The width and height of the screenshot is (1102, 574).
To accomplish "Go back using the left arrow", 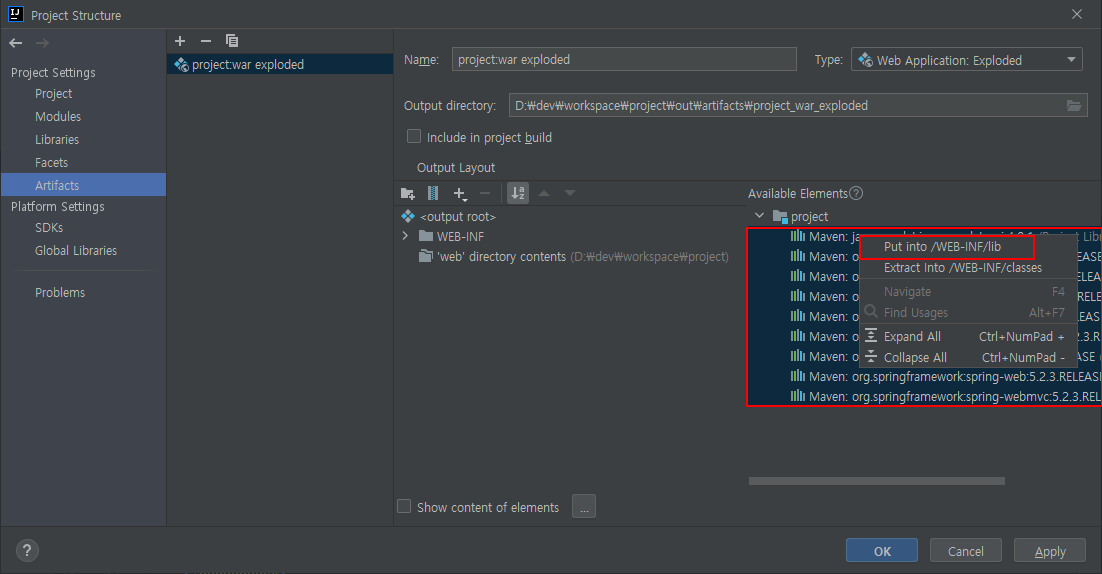I will 15,43.
